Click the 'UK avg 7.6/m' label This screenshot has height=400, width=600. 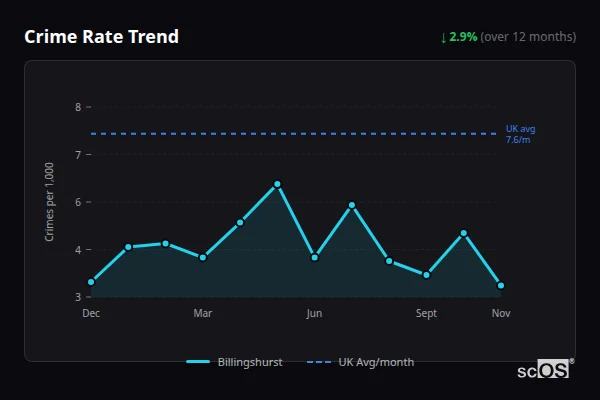[x=520, y=134]
